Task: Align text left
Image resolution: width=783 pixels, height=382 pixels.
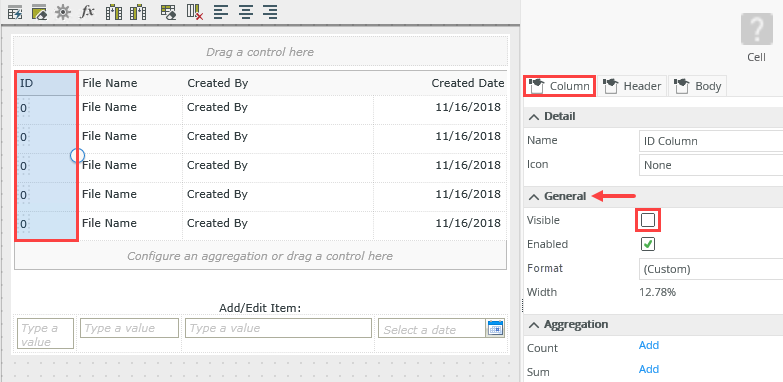Action: coord(221,11)
